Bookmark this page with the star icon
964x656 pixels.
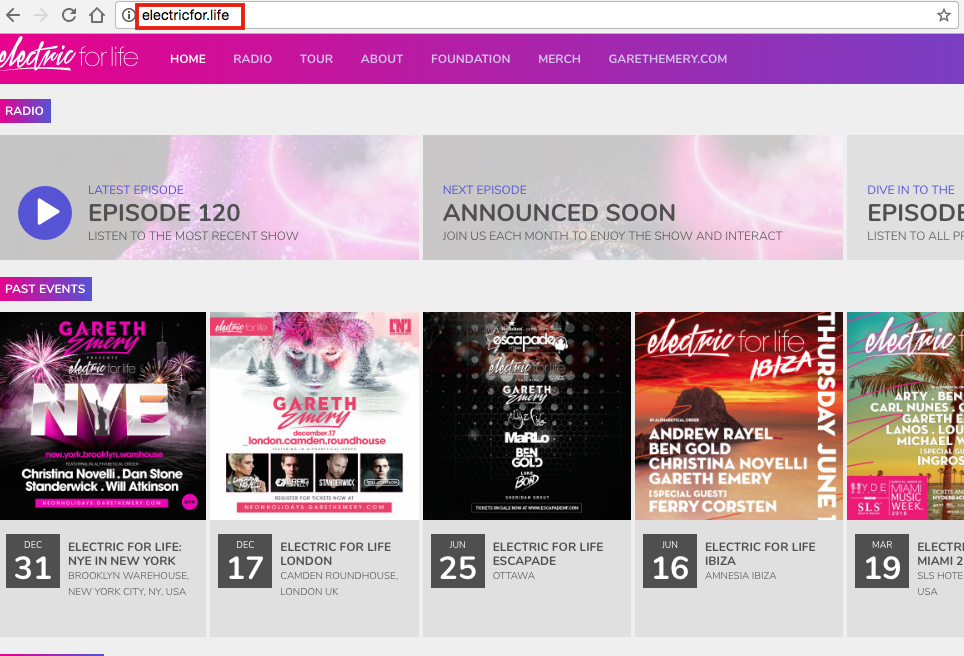point(944,15)
